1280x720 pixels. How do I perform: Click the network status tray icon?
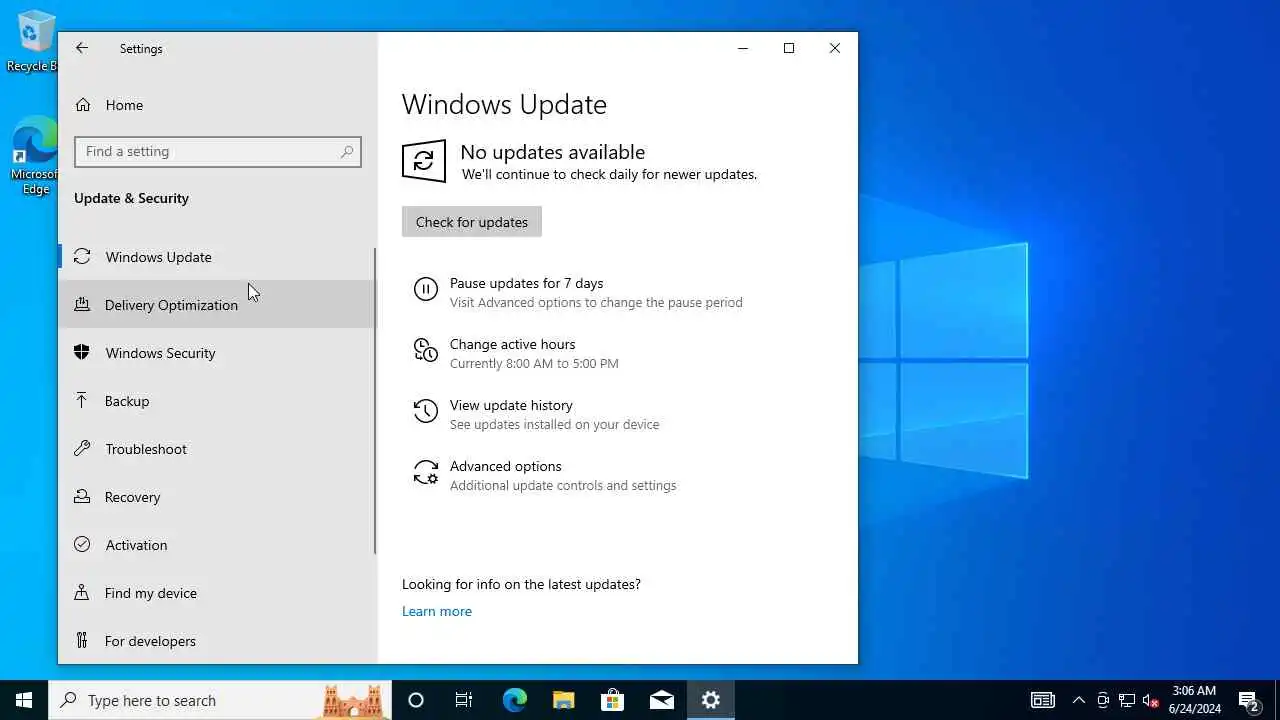tap(1127, 700)
